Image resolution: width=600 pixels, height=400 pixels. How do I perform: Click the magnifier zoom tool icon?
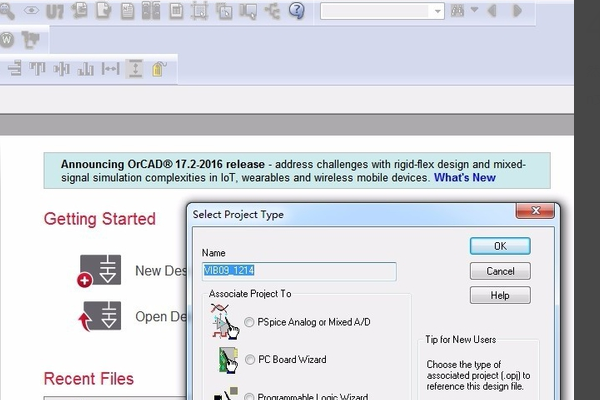point(7,11)
